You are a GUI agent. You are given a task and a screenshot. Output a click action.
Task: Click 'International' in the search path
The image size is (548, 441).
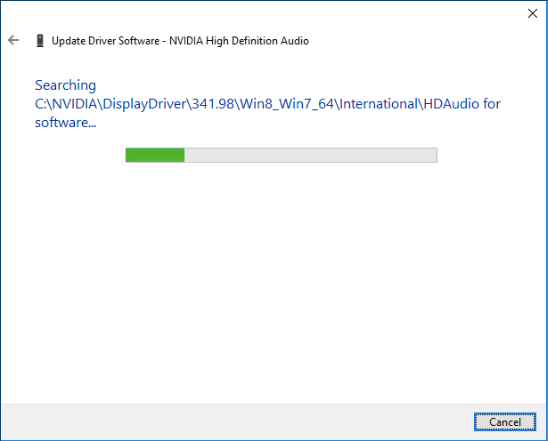379,104
